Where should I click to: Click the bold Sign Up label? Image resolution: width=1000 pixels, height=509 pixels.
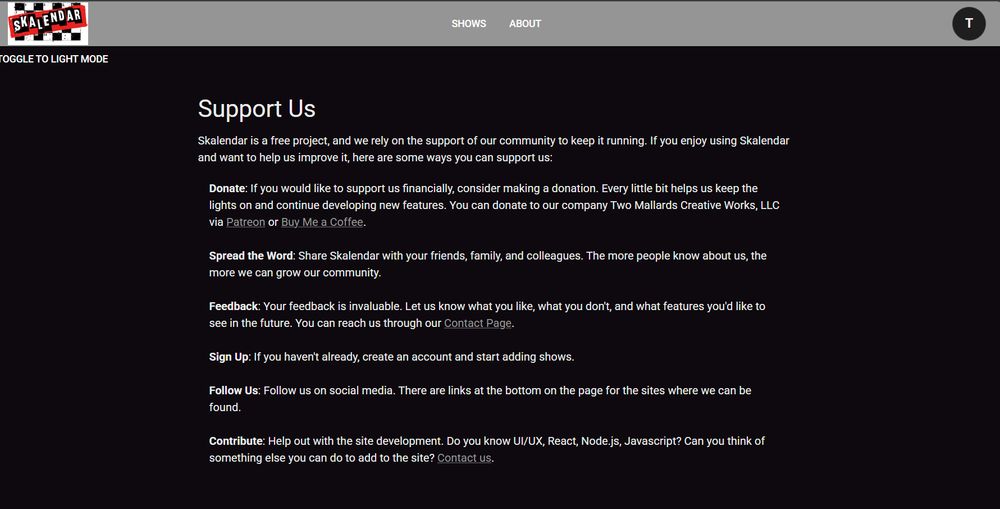pyautogui.click(x=229, y=357)
